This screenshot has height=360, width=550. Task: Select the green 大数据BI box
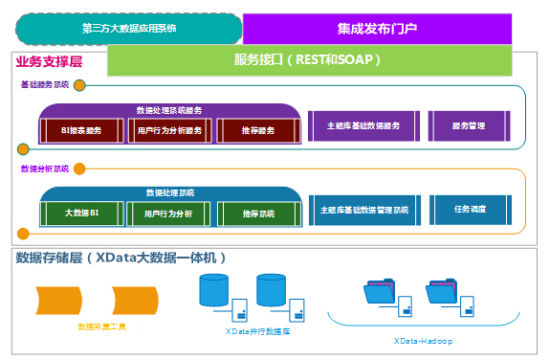[x=82, y=213]
